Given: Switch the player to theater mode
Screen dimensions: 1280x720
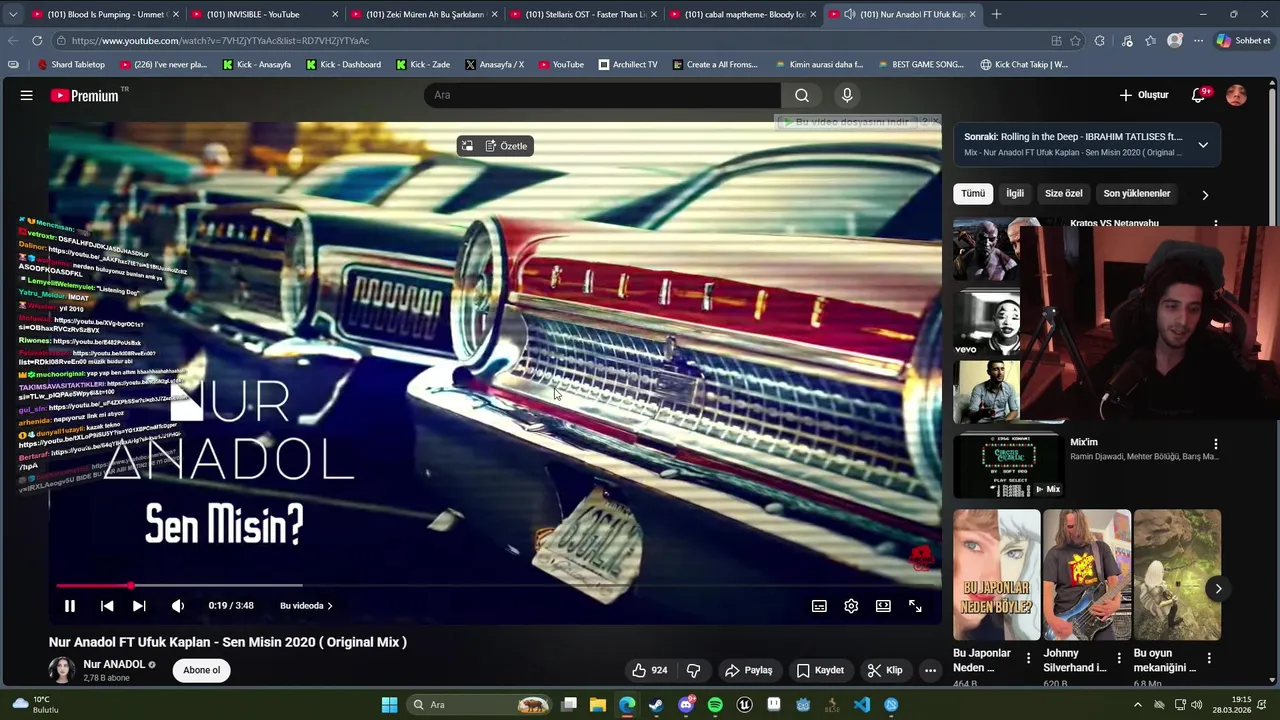Looking at the screenshot, I should coord(883,606).
